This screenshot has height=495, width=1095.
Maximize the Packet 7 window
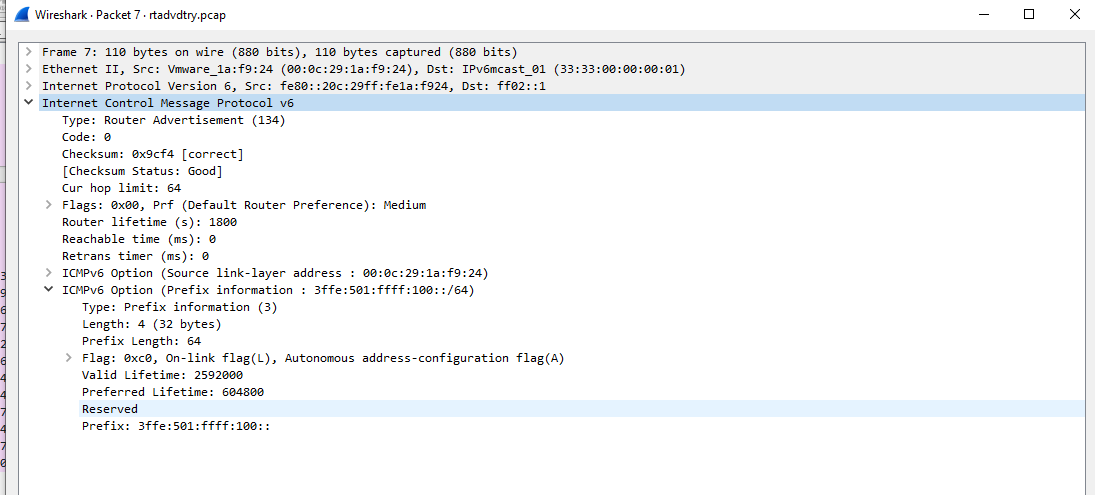tap(1029, 15)
